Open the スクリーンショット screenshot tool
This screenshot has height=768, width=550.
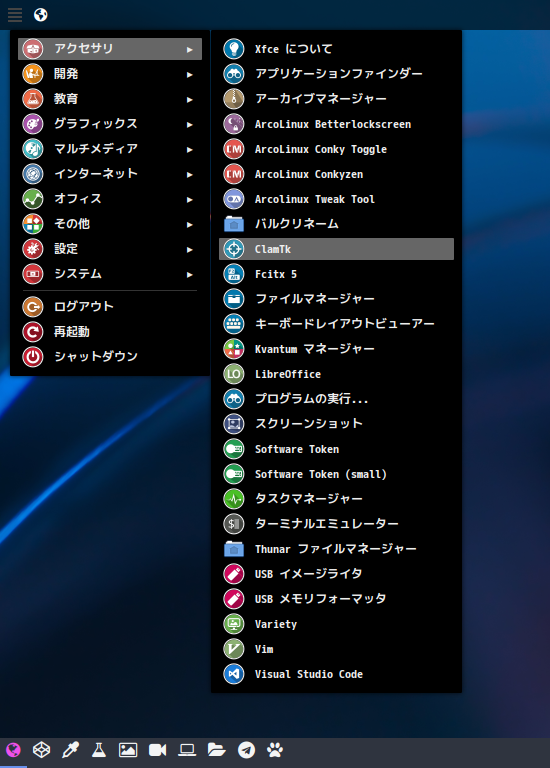click(336, 424)
